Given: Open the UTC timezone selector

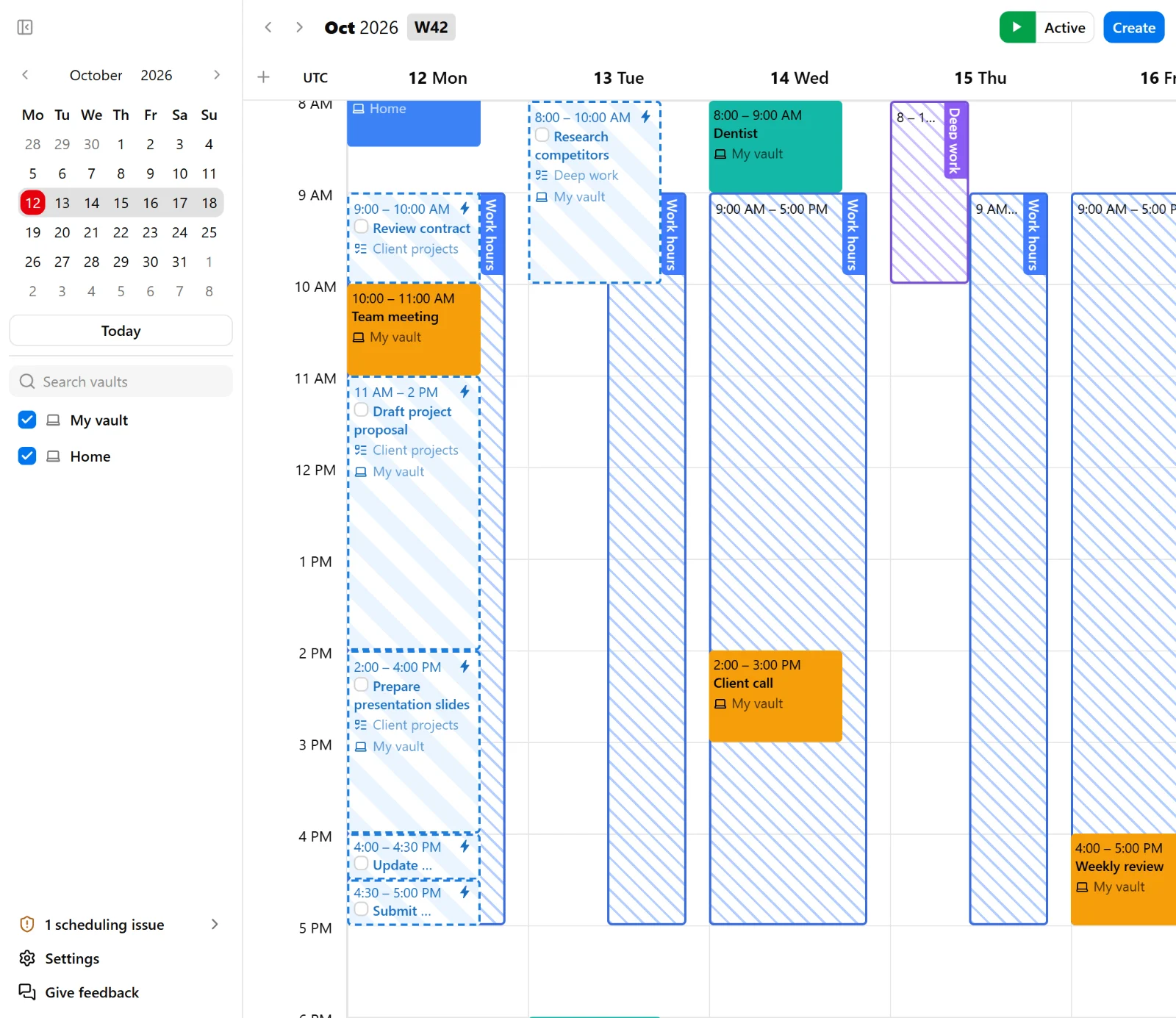Looking at the screenshot, I should point(315,78).
